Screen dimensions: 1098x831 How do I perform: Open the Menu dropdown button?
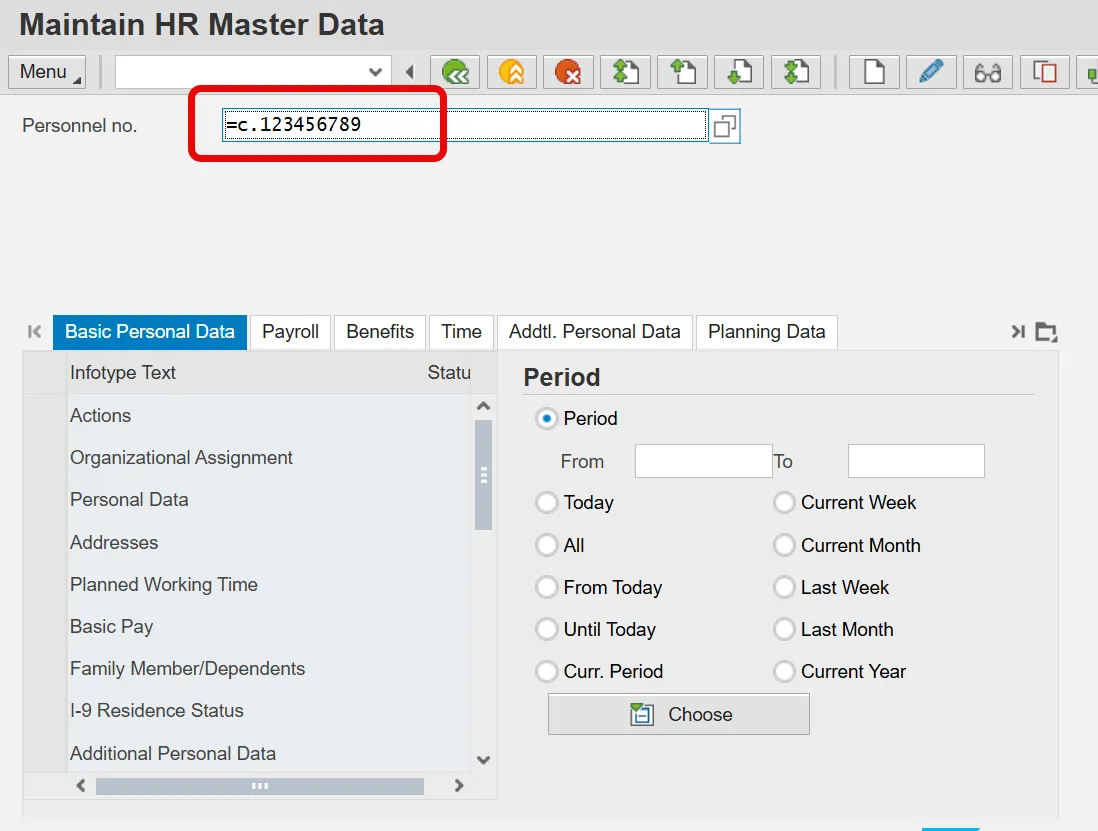47,72
